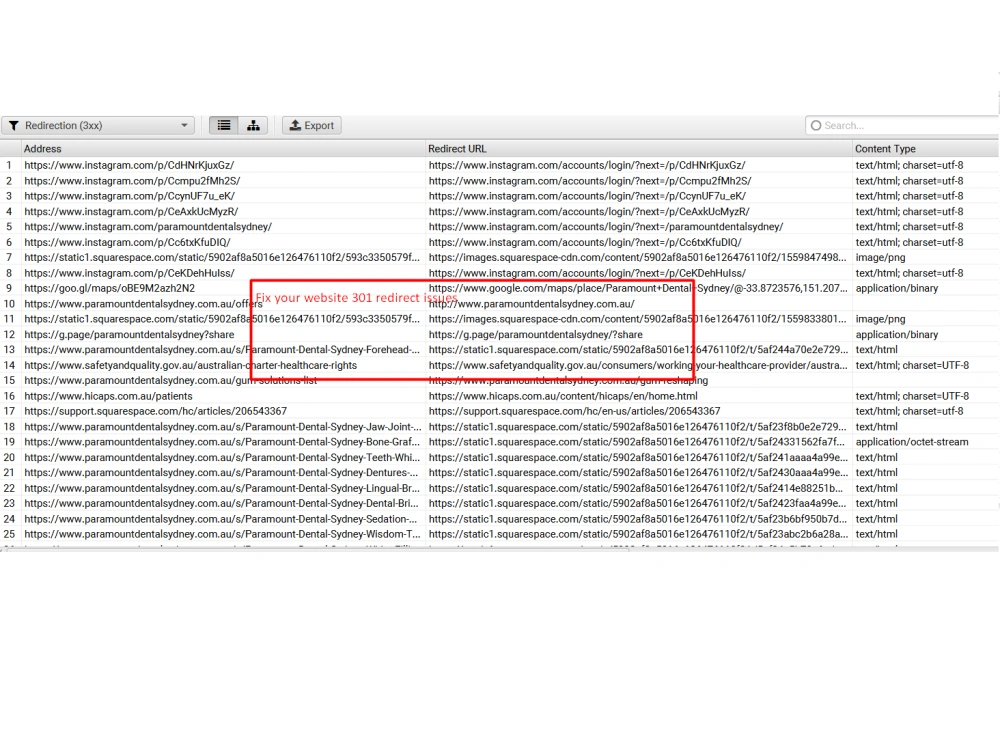This screenshot has height=750, width=1000.
Task: Select address instagram.com/p/Cc6txKfuDIQ/
Action: pos(128,242)
